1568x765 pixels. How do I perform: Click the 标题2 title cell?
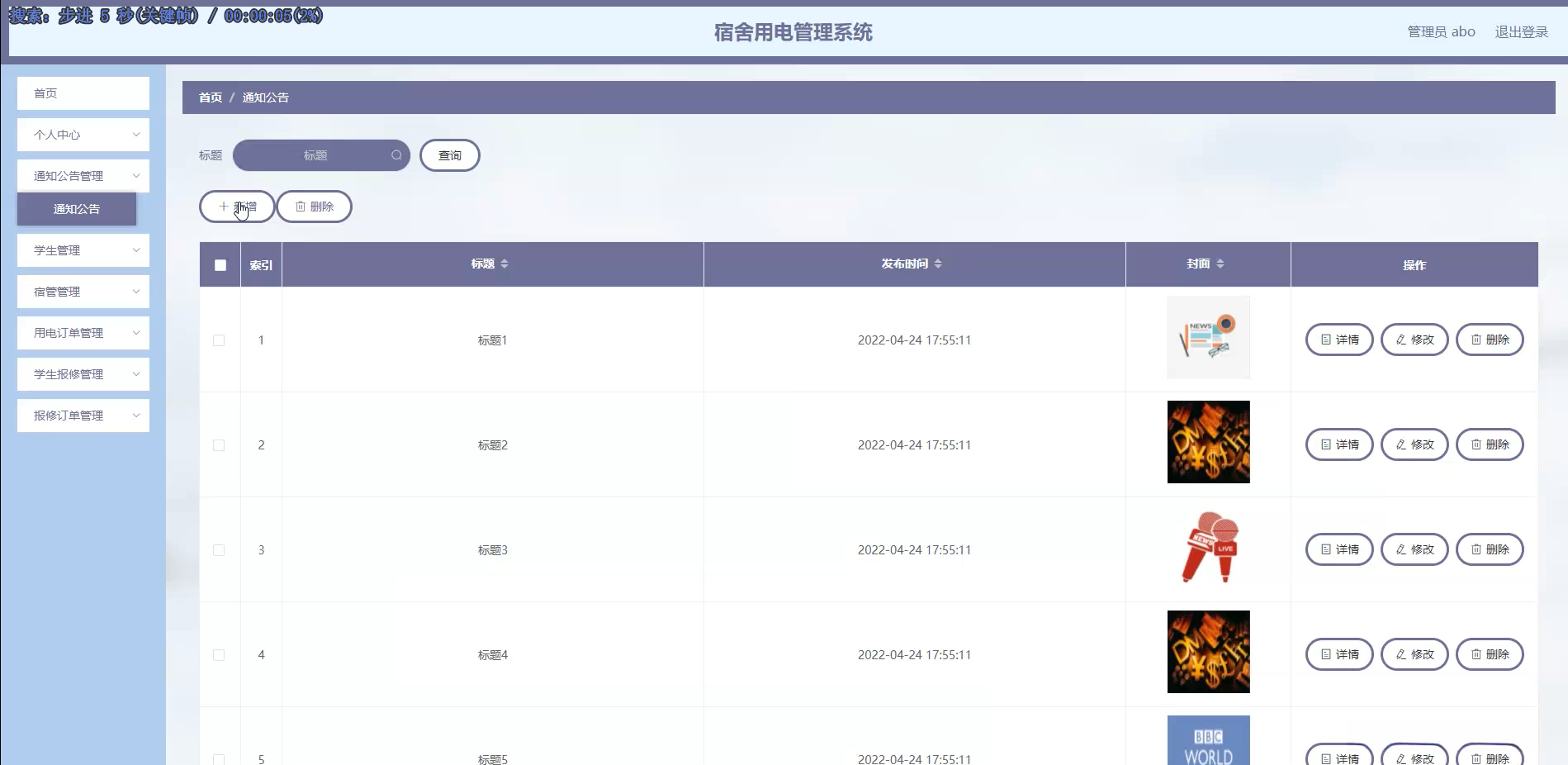(493, 445)
